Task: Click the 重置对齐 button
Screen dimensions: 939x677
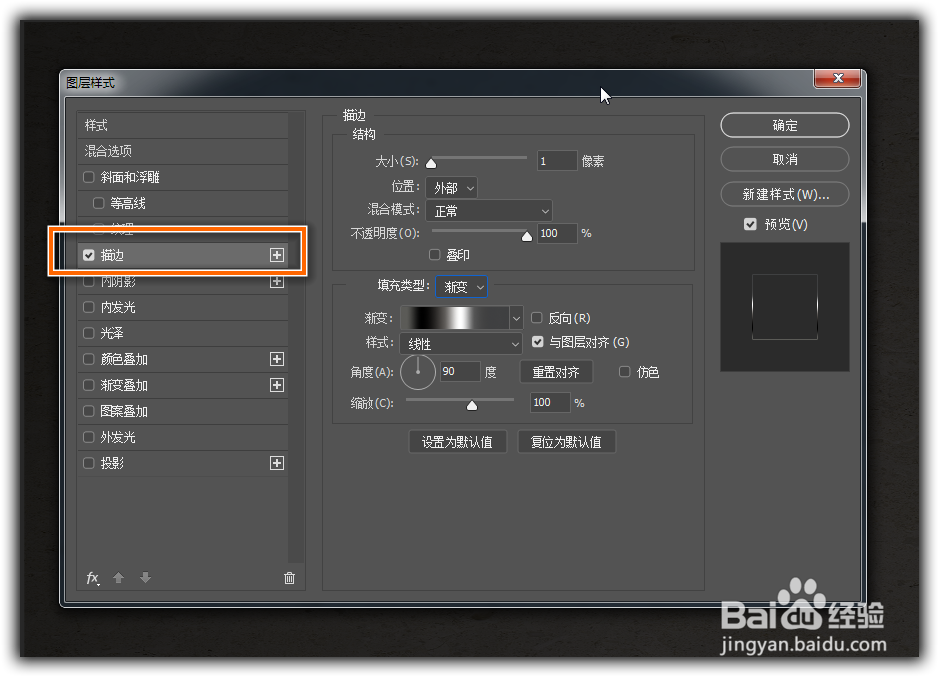Action: click(557, 371)
